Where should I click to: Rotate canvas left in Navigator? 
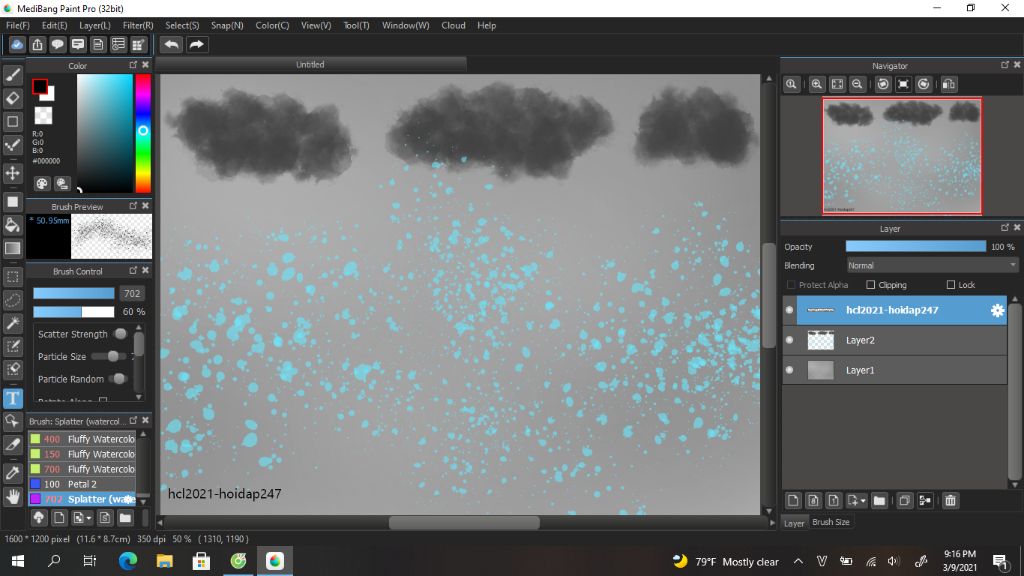coord(883,84)
